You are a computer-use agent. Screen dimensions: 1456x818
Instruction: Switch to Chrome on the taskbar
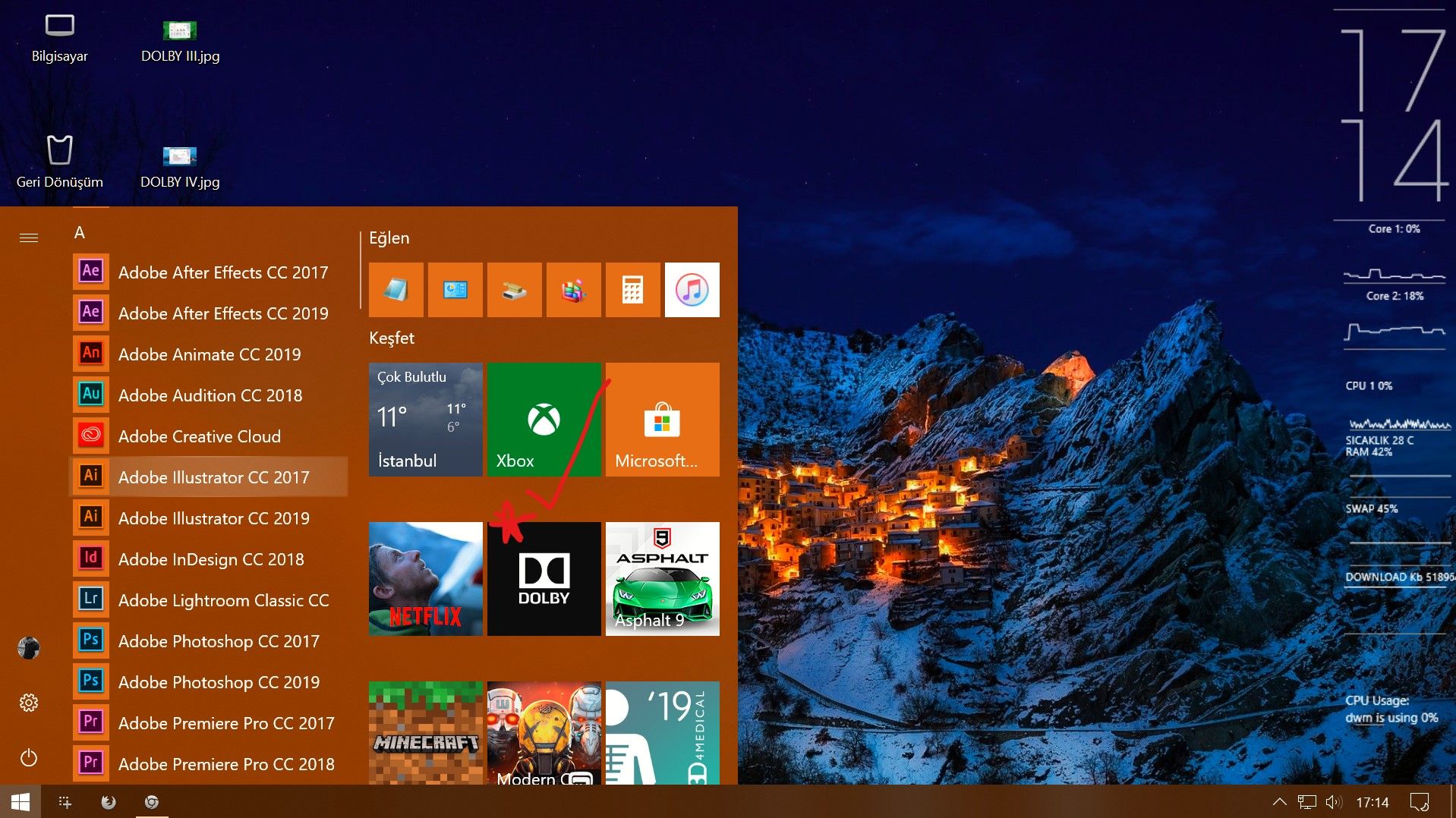coord(152,802)
